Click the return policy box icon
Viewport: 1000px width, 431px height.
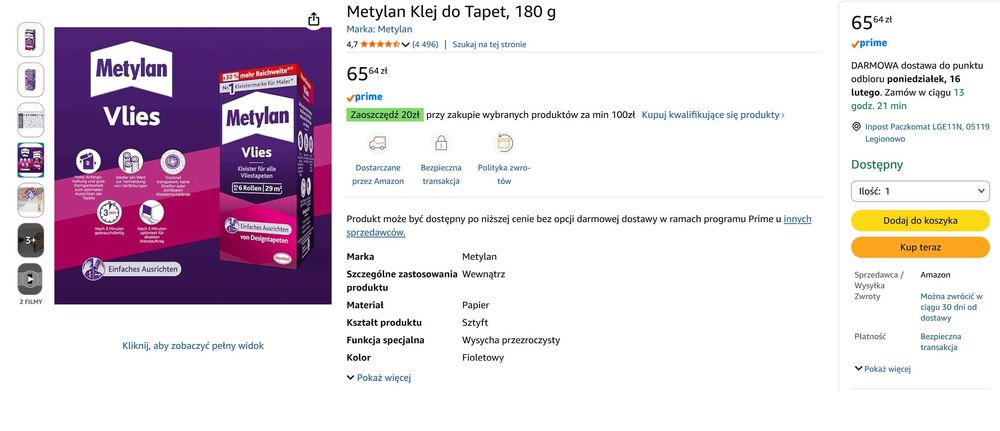(504, 143)
